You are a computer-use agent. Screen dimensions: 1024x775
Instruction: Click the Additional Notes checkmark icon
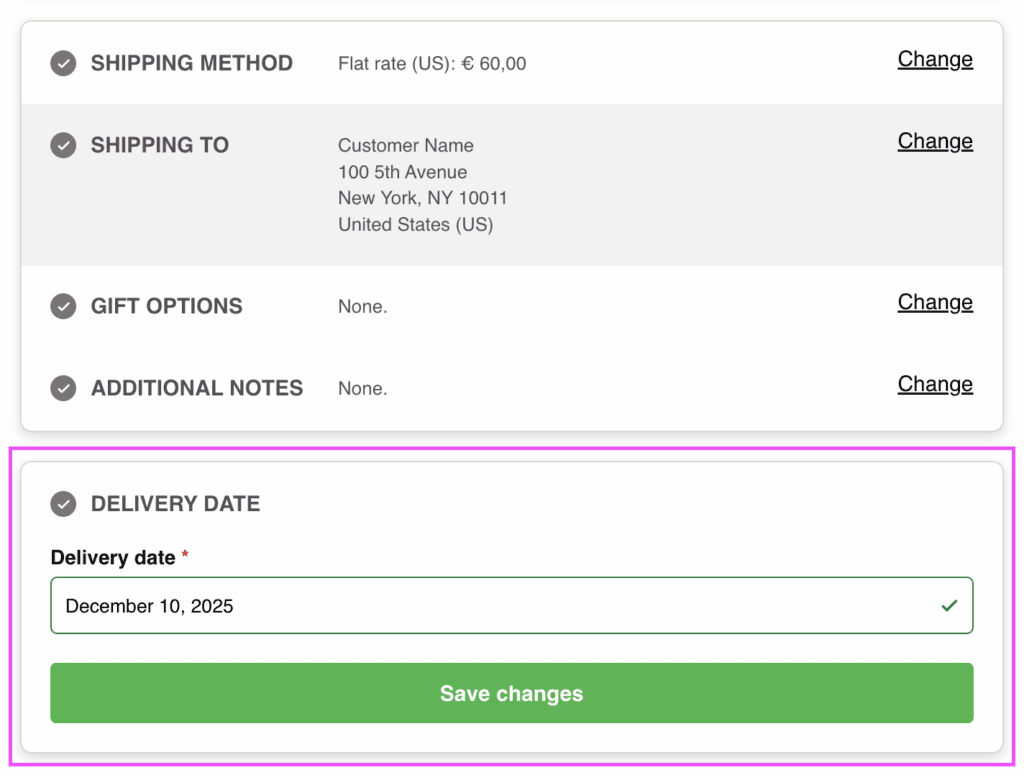pos(63,388)
